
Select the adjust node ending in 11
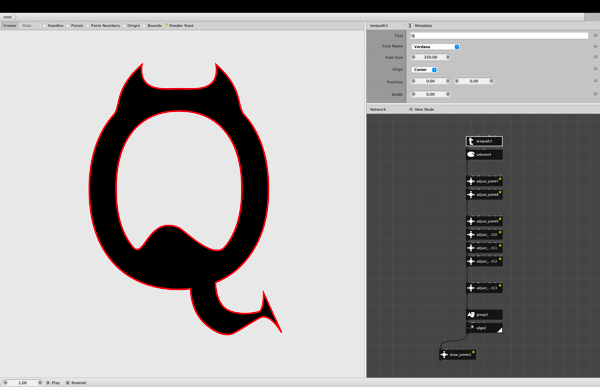pos(484,248)
